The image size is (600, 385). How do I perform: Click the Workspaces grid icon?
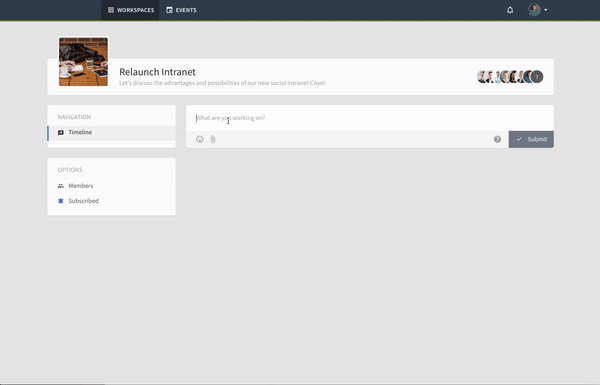[111, 10]
